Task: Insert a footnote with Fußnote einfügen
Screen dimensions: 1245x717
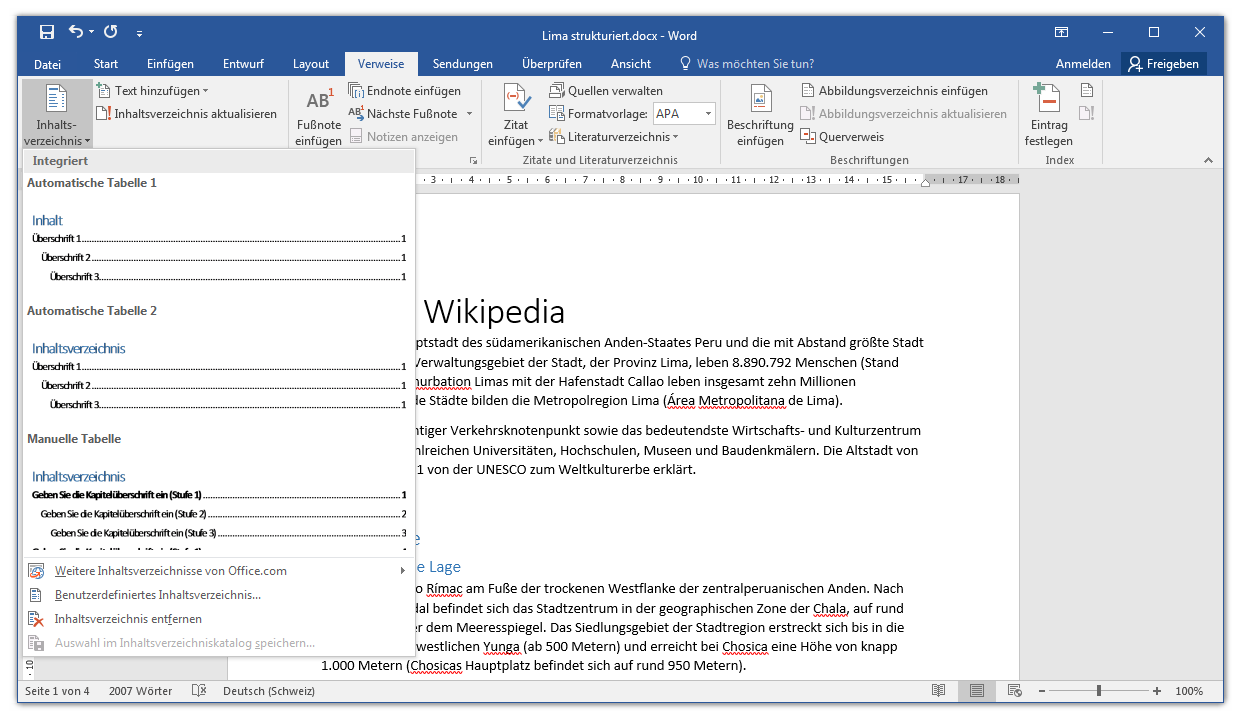Action: 318,116
